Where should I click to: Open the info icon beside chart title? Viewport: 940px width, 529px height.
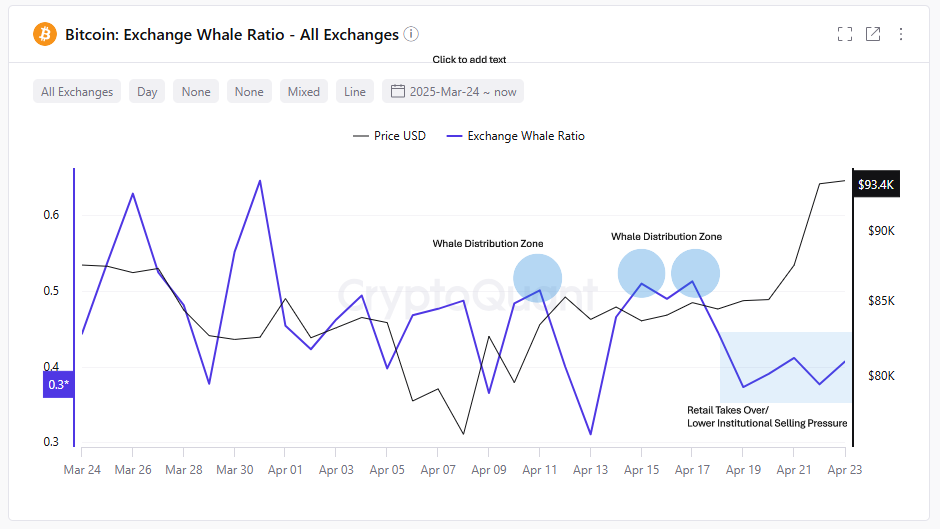[411, 34]
